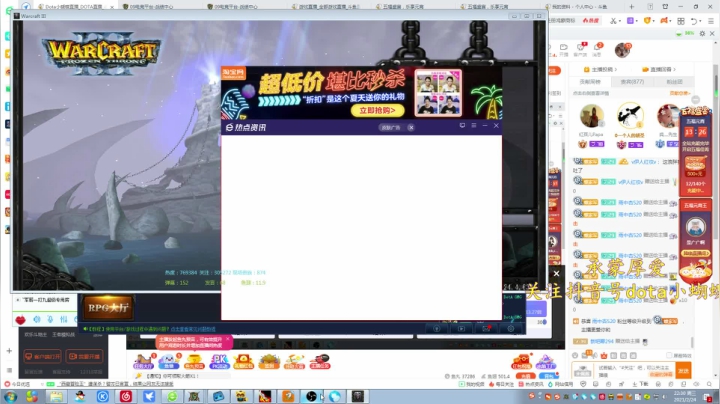Screen dimensions: 720x404
Task: Click the user avatar in Douyu header
Action: click(x=623, y=50)
